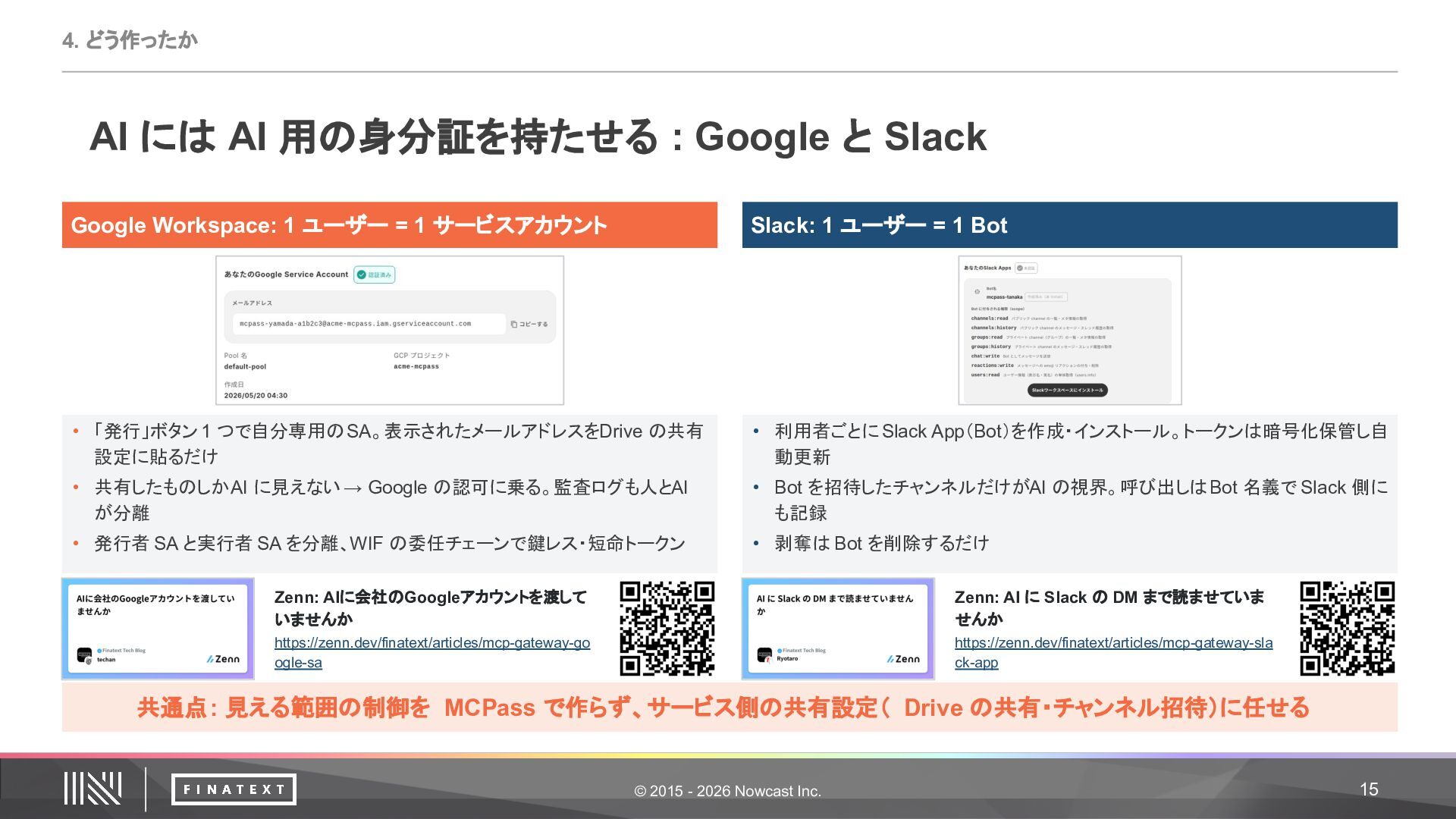Click the 'あなたのSlack Apps' heading
This screenshot has height=819, width=1456.
click(x=987, y=268)
